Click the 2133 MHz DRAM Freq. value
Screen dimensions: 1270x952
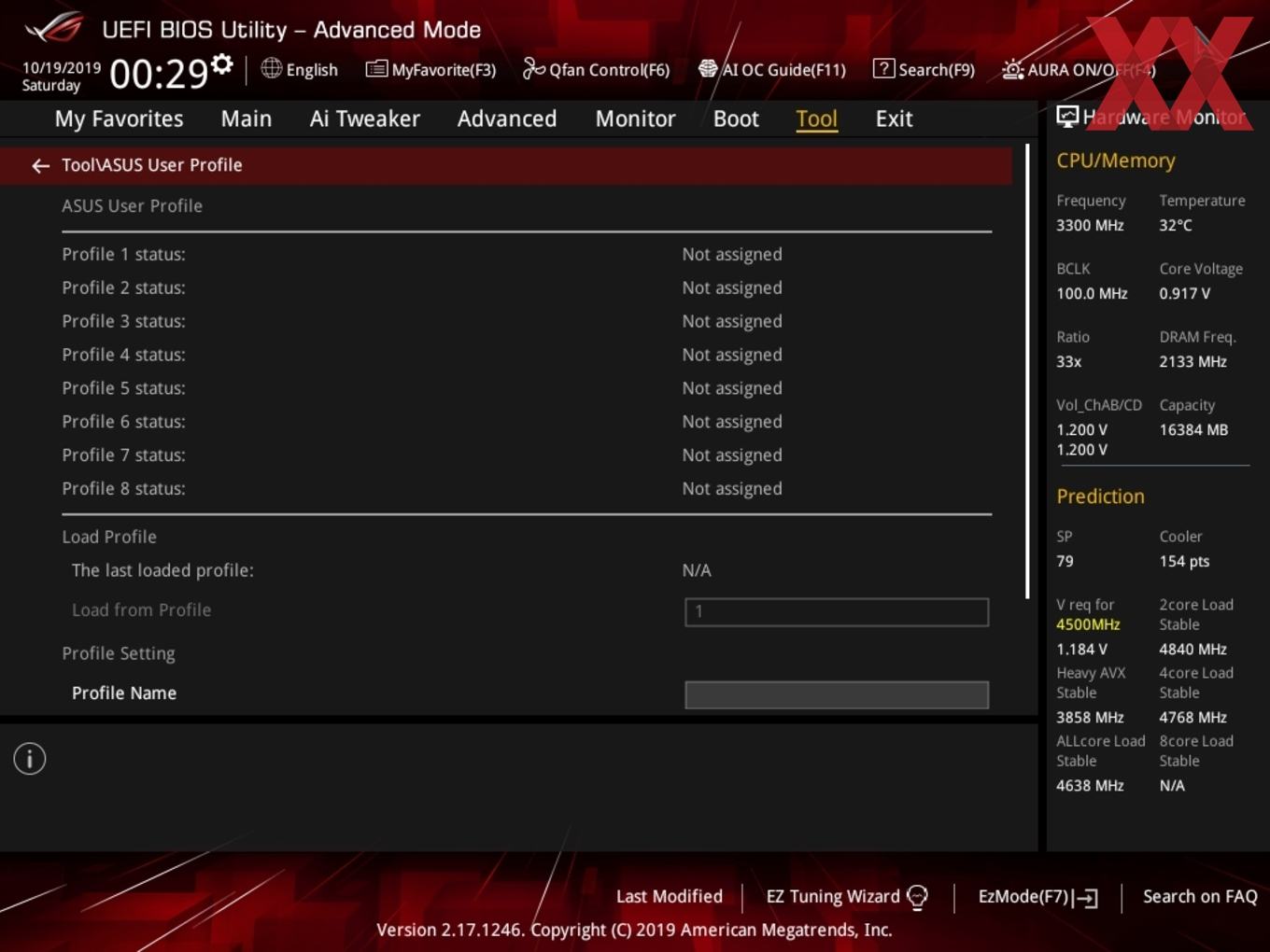[1192, 361]
